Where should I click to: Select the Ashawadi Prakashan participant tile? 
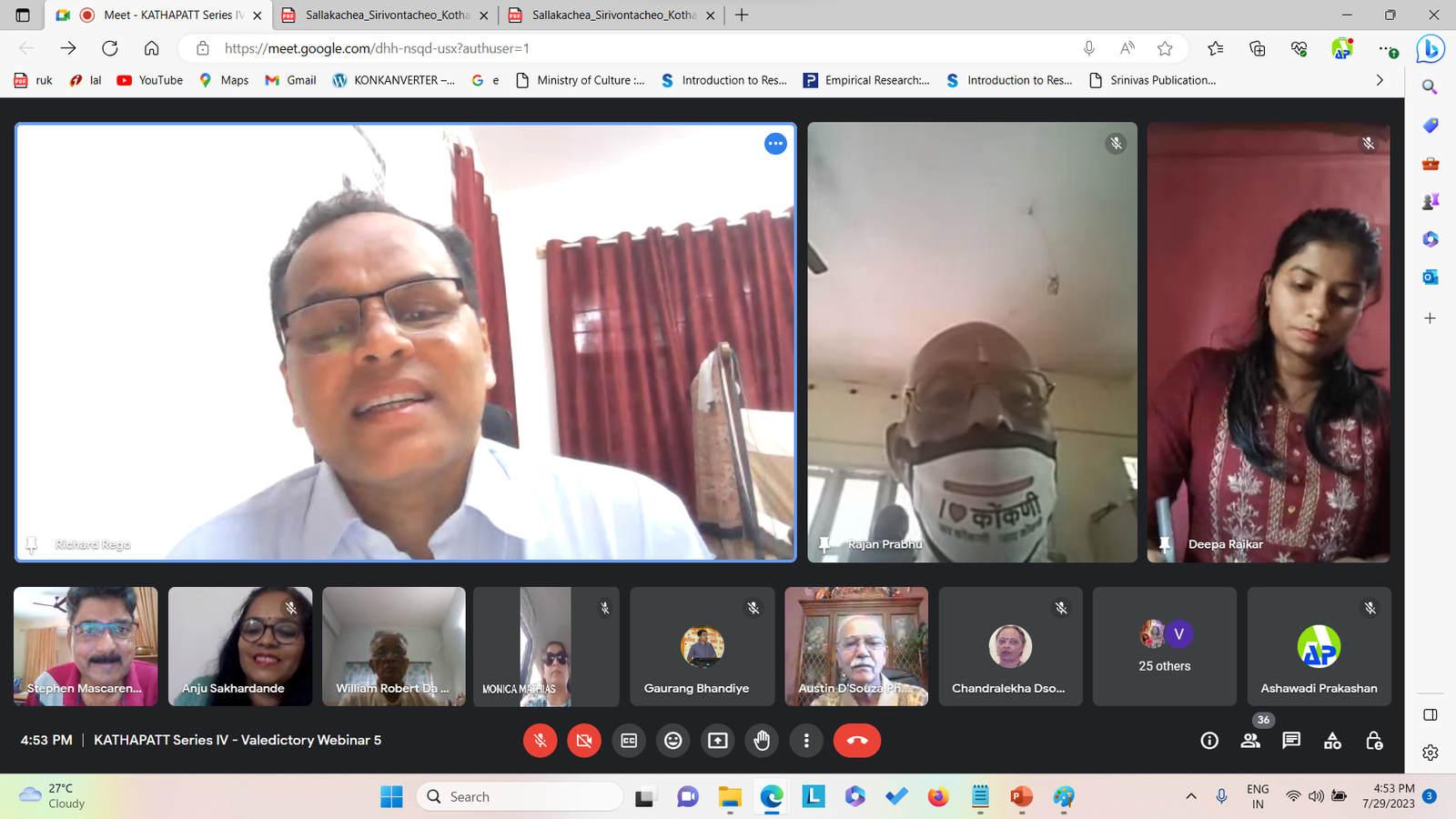1319,646
